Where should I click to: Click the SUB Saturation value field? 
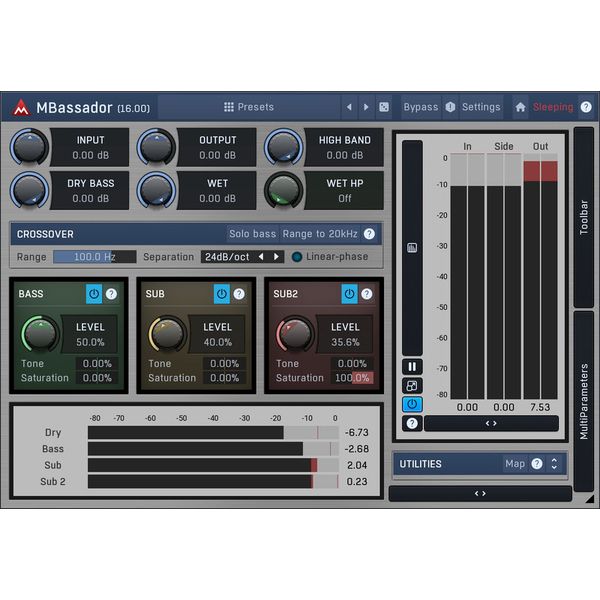pyautogui.click(x=224, y=378)
